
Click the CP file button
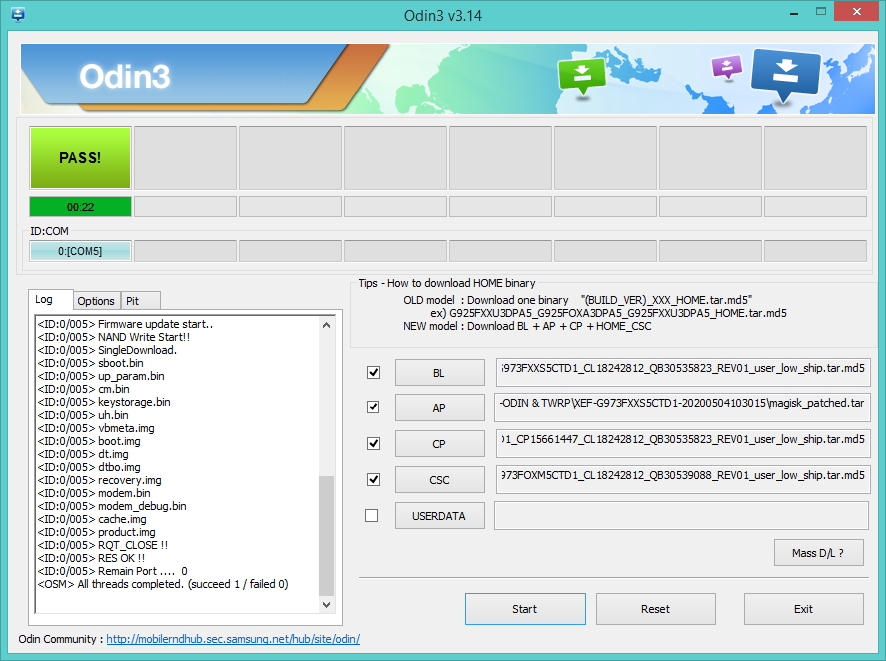pyautogui.click(x=439, y=444)
